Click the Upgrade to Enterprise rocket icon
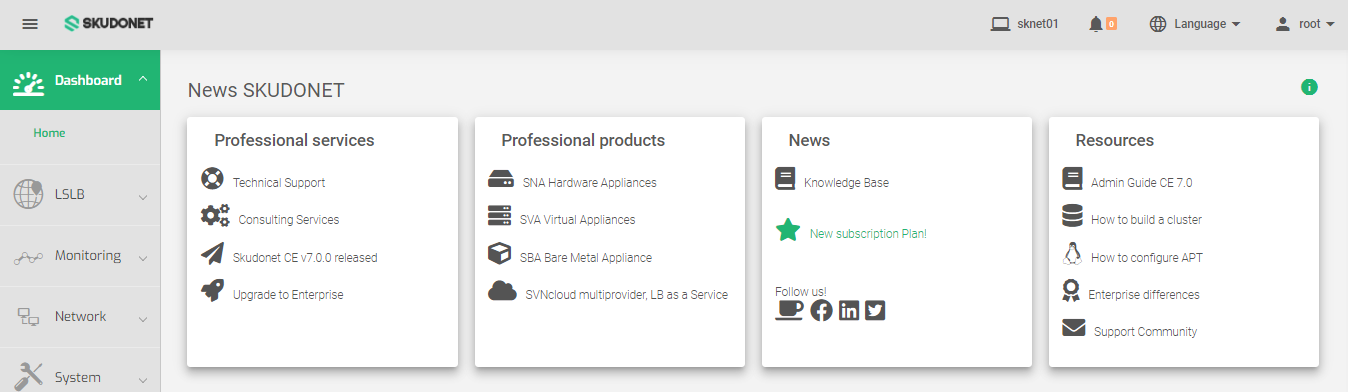 click(212, 291)
